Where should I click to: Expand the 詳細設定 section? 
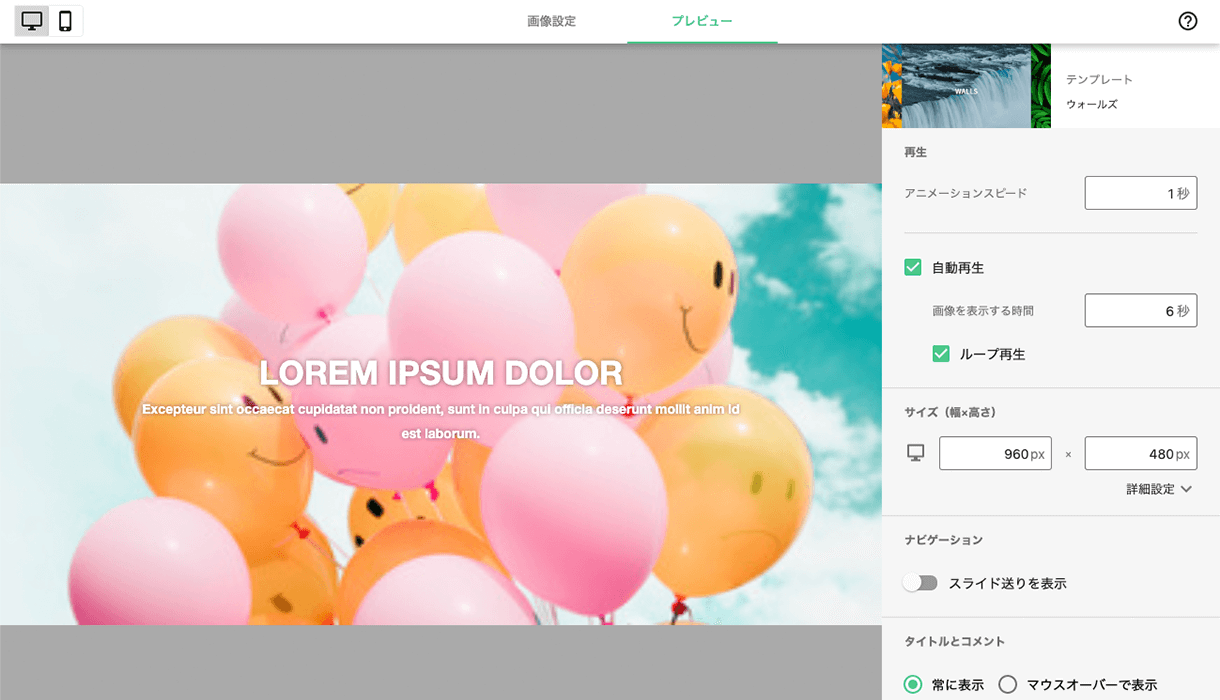tap(1151, 489)
